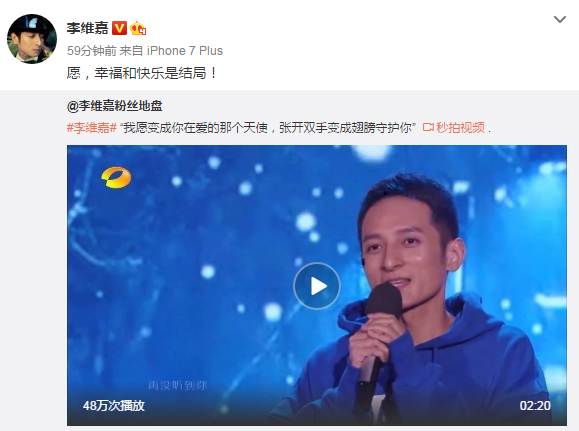Click the 59分钟前 post timestamp
Image resolution: width=579 pixels, height=431 pixels.
click(92, 51)
